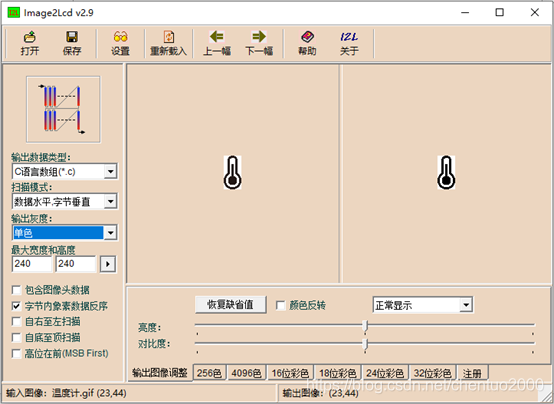Close the Image2Lcd window
Image resolution: width=554 pixels, height=404 pixels.
[x=535, y=13]
